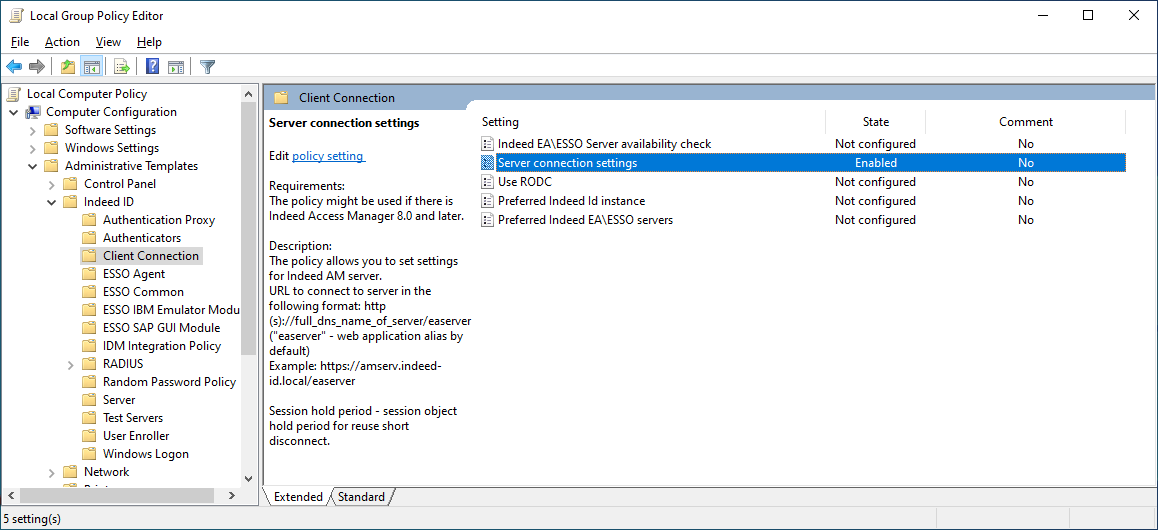Screen dimensions: 1158x530
Task: Expand the Software Settings tree node
Action: point(33,130)
